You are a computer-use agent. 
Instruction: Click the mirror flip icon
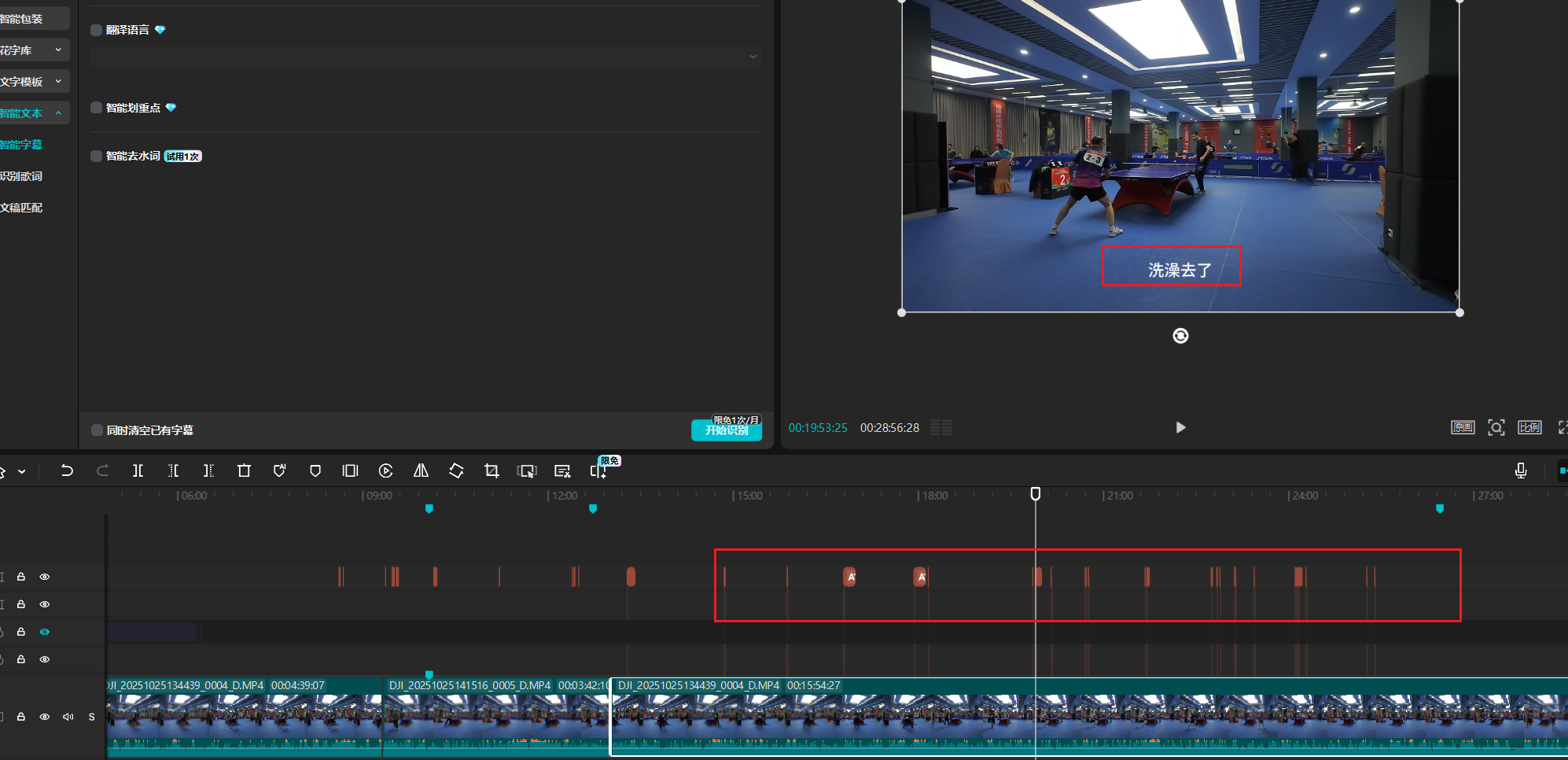421,470
